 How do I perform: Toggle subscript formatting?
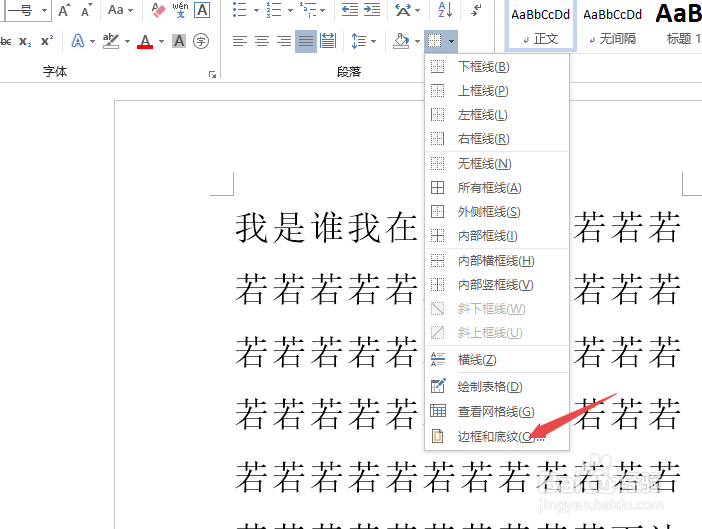click(x=25, y=42)
